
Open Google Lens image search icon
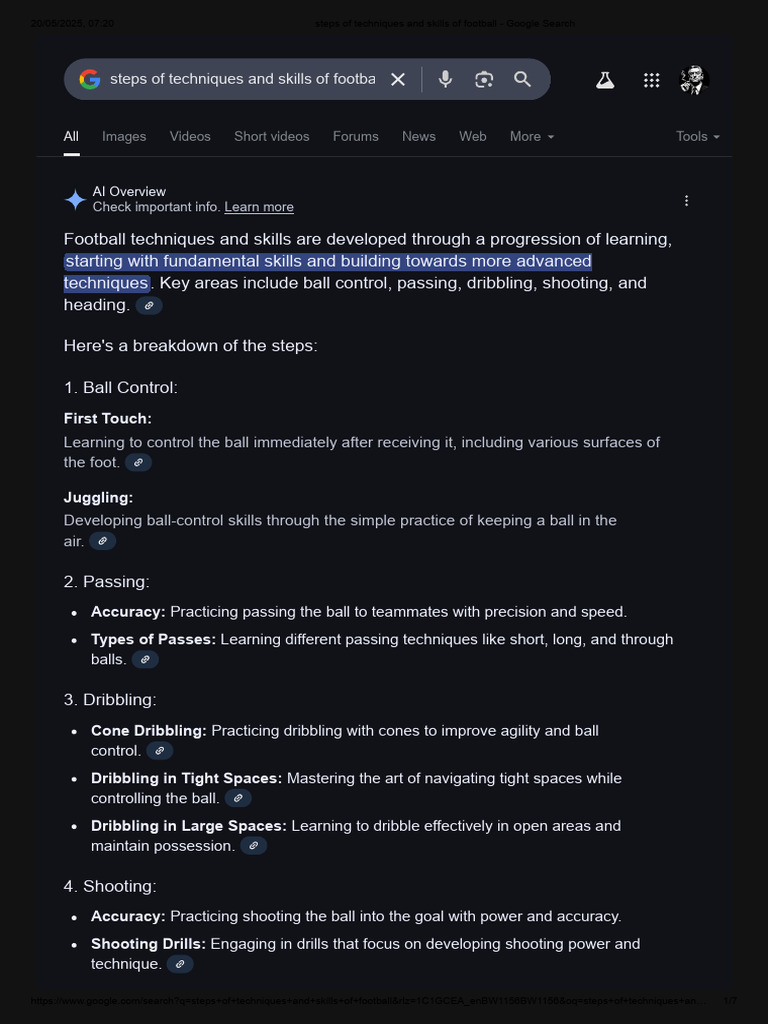(483, 80)
